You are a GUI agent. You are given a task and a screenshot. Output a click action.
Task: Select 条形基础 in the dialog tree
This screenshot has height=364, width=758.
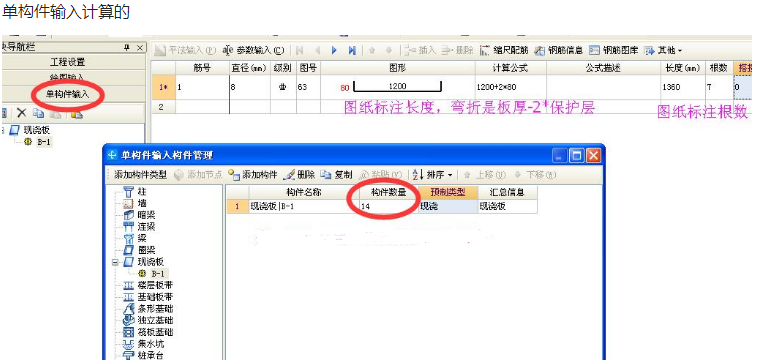[149, 308]
